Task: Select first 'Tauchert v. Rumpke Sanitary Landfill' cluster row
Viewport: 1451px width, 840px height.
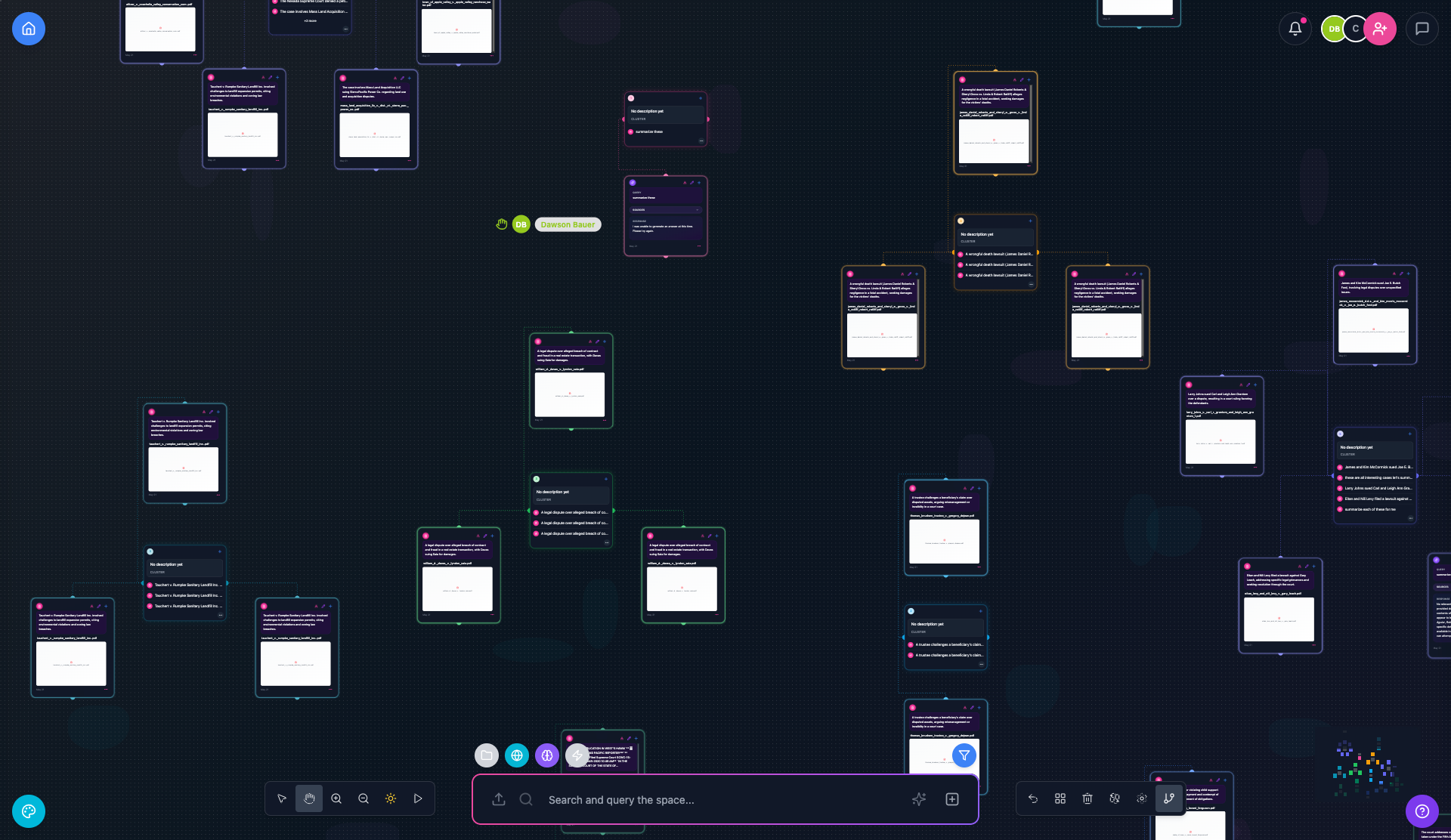Action: [x=184, y=585]
